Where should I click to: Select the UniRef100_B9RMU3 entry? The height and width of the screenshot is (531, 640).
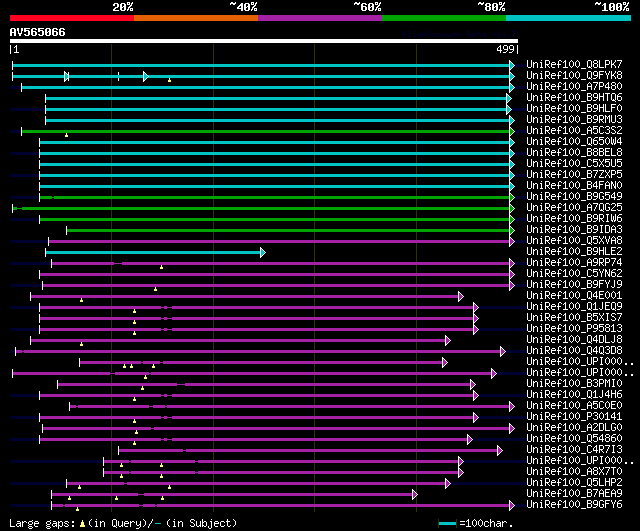click(574, 120)
